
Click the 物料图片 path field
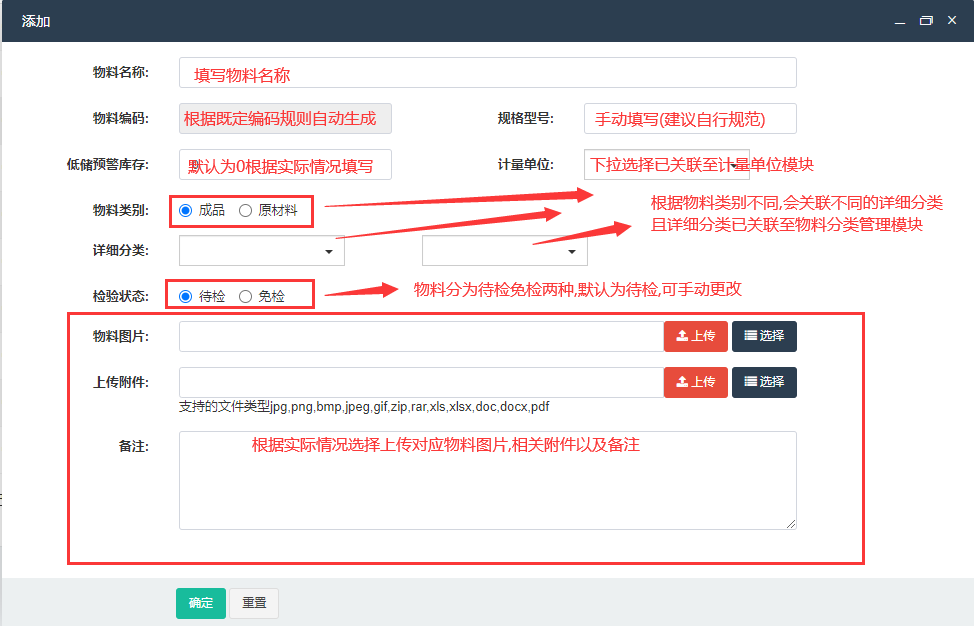pos(422,336)
